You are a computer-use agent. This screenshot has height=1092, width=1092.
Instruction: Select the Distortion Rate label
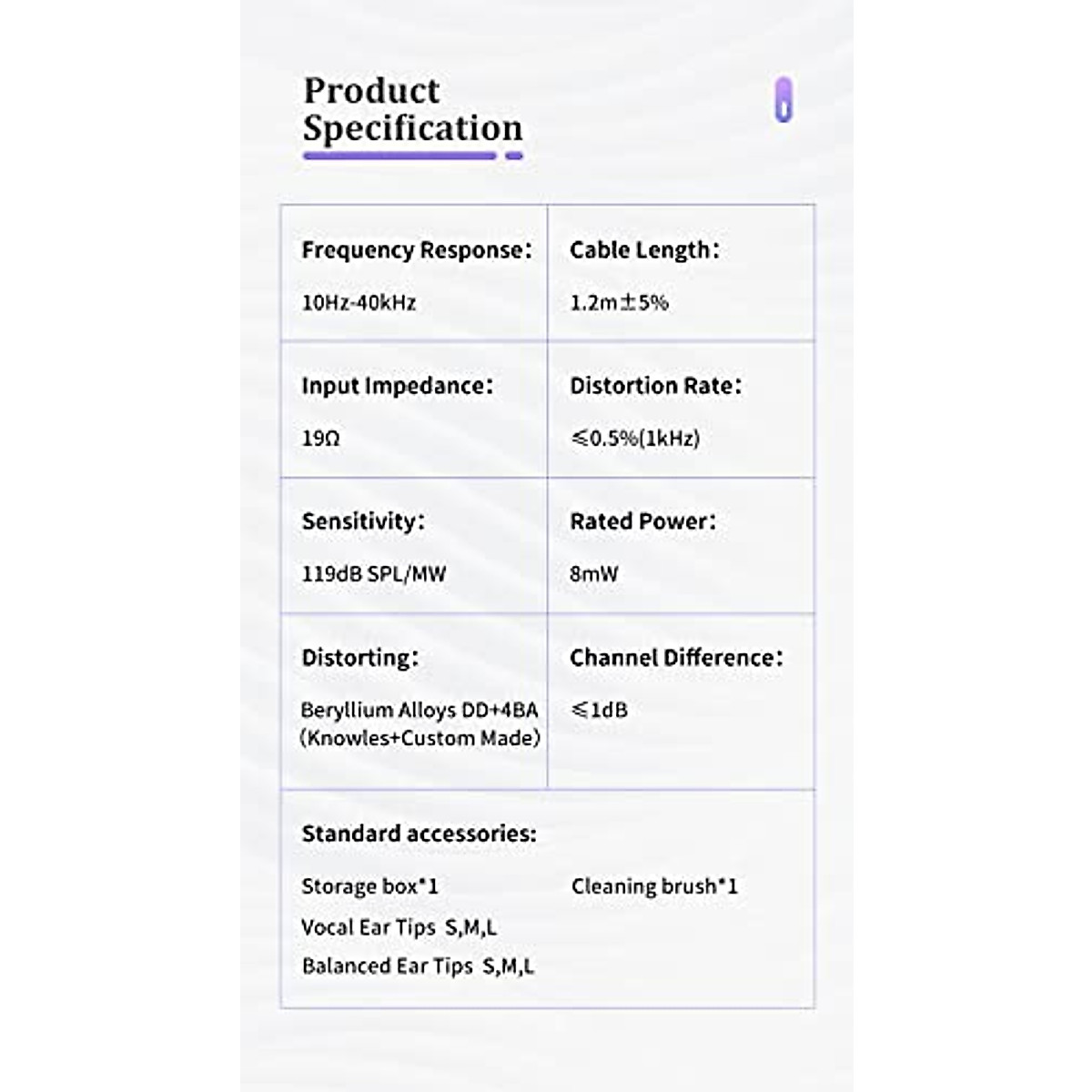point(655,386)
